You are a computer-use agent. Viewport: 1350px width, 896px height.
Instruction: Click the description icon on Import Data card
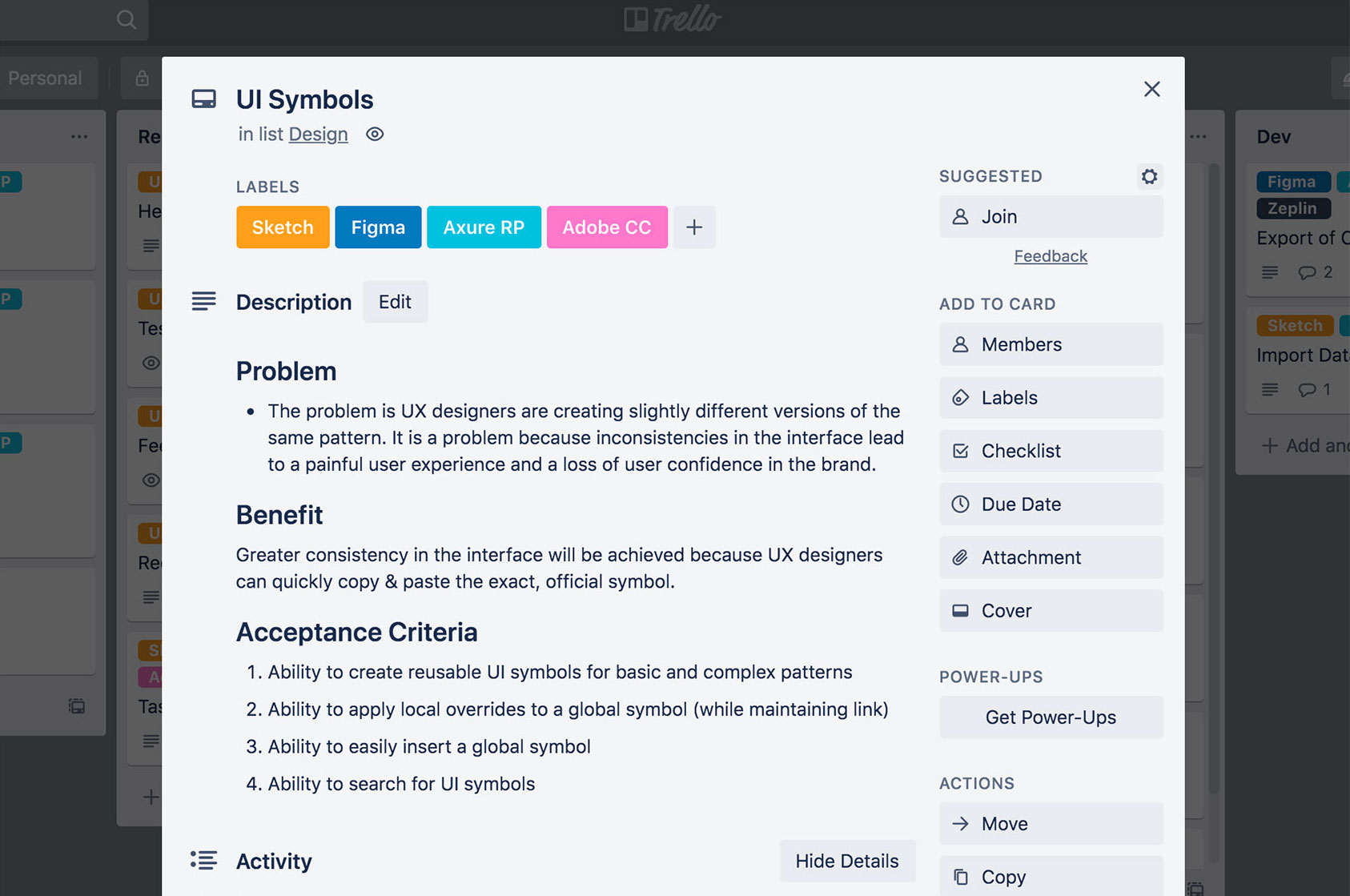tap(1270, 390)
